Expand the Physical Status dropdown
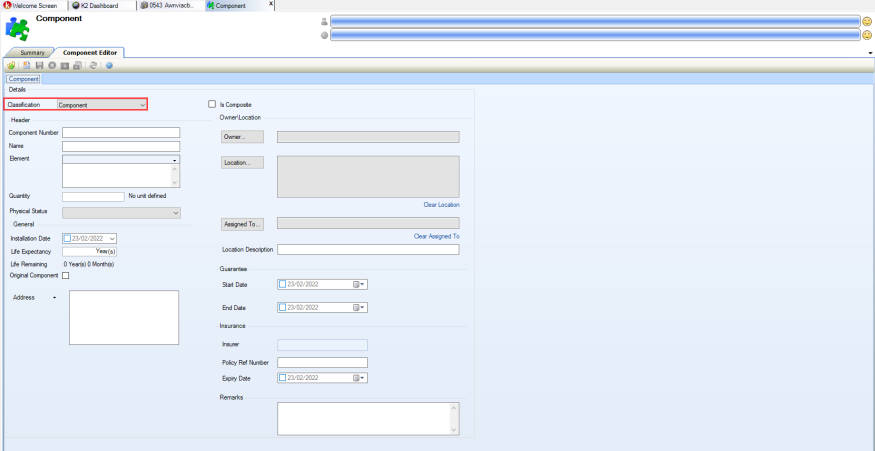Screen dimensions: 875x451 pos(176,212)
